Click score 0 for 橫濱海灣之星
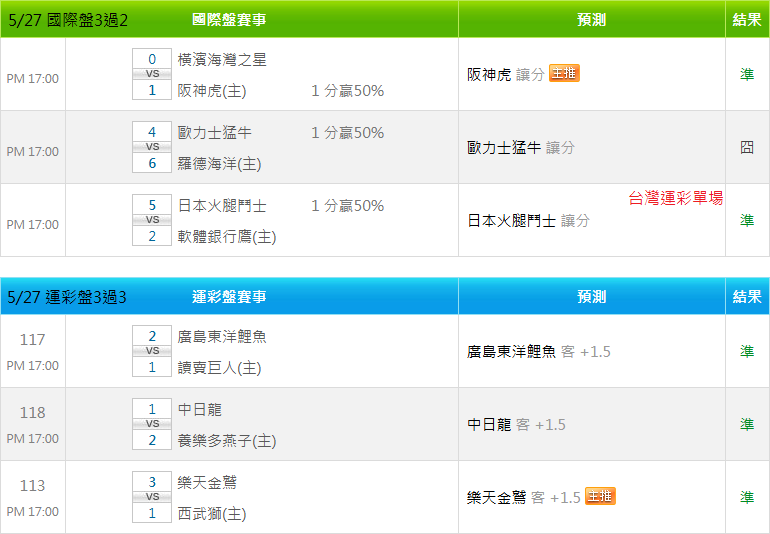770x534 pixels. pyautogui.click(x=152, y=59)
